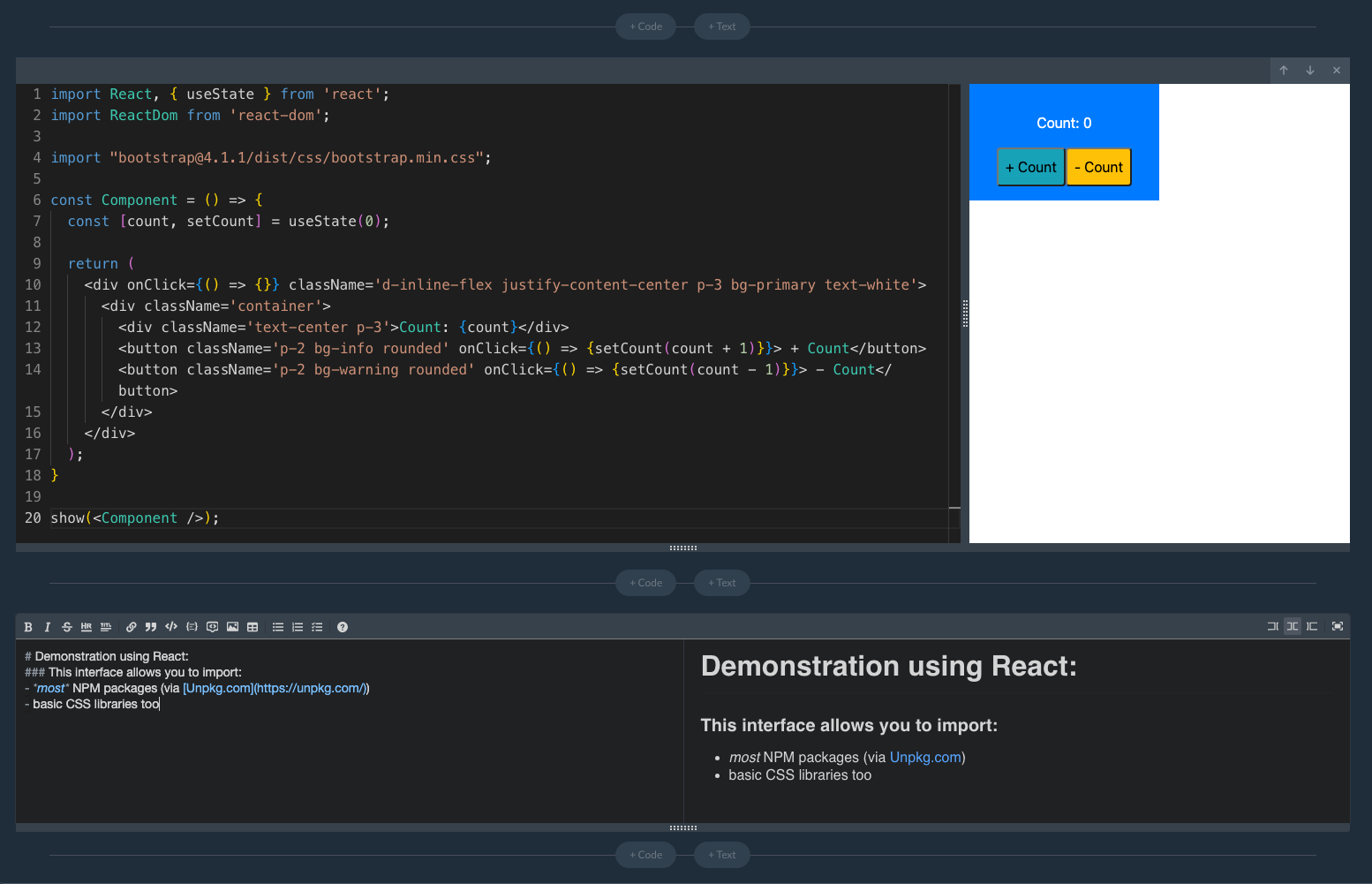The height and width of the screenshot is (884, 1372).
Task: Insert inline code with the </> icon
Action: (171, 627)
